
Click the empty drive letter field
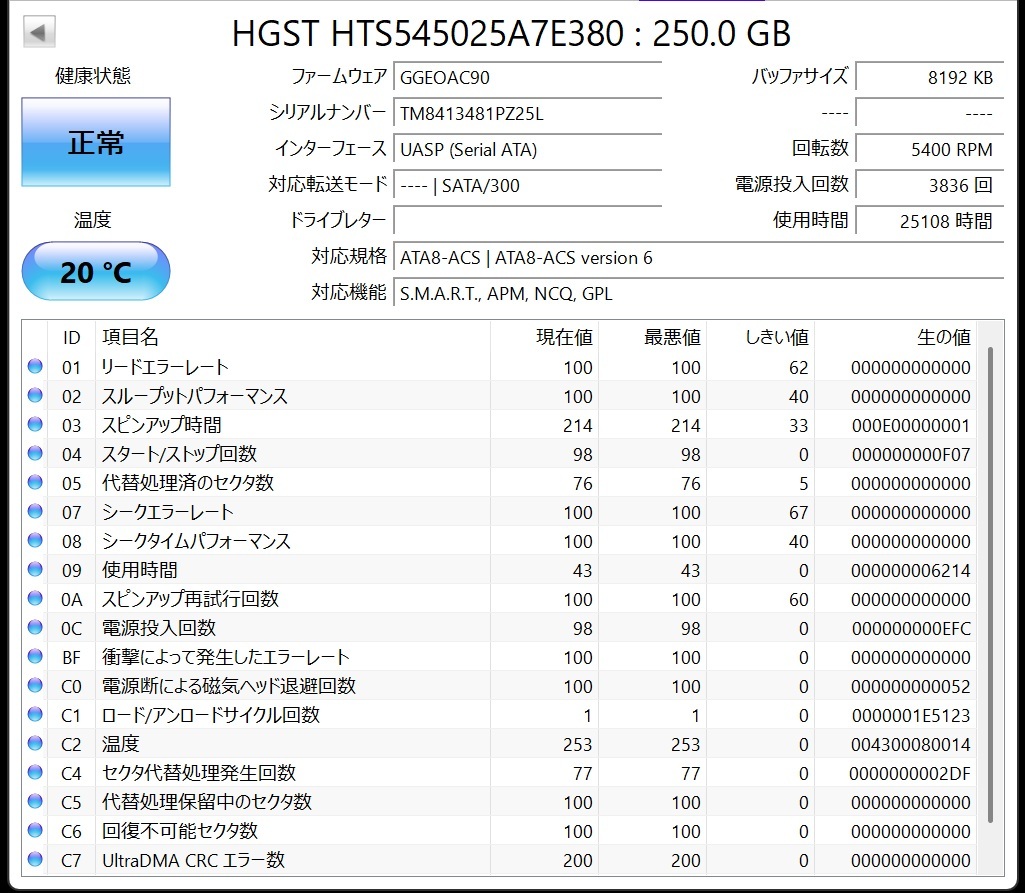528,220
